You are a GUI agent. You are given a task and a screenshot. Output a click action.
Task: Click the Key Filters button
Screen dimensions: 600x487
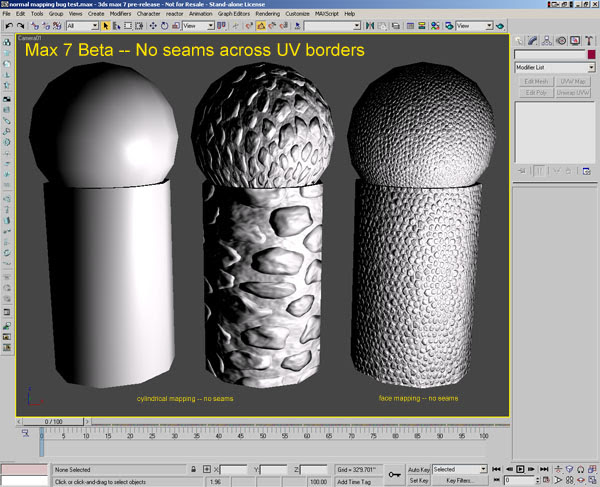460,480
